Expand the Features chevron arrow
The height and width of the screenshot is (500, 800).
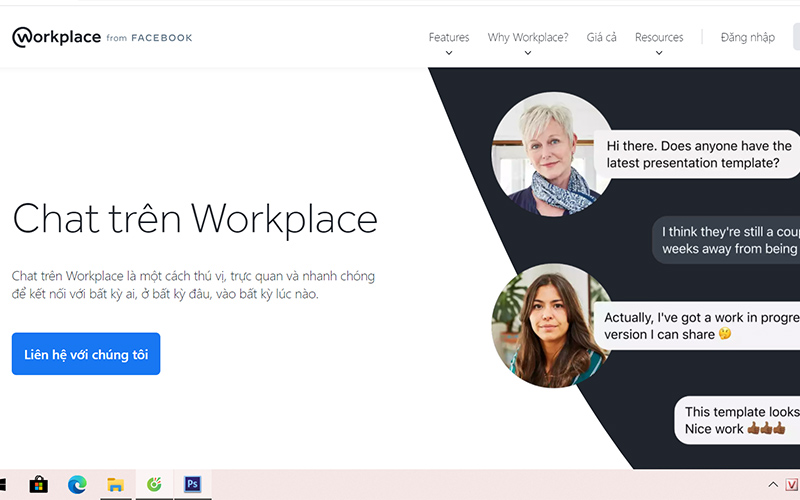(x=449, y=53)
